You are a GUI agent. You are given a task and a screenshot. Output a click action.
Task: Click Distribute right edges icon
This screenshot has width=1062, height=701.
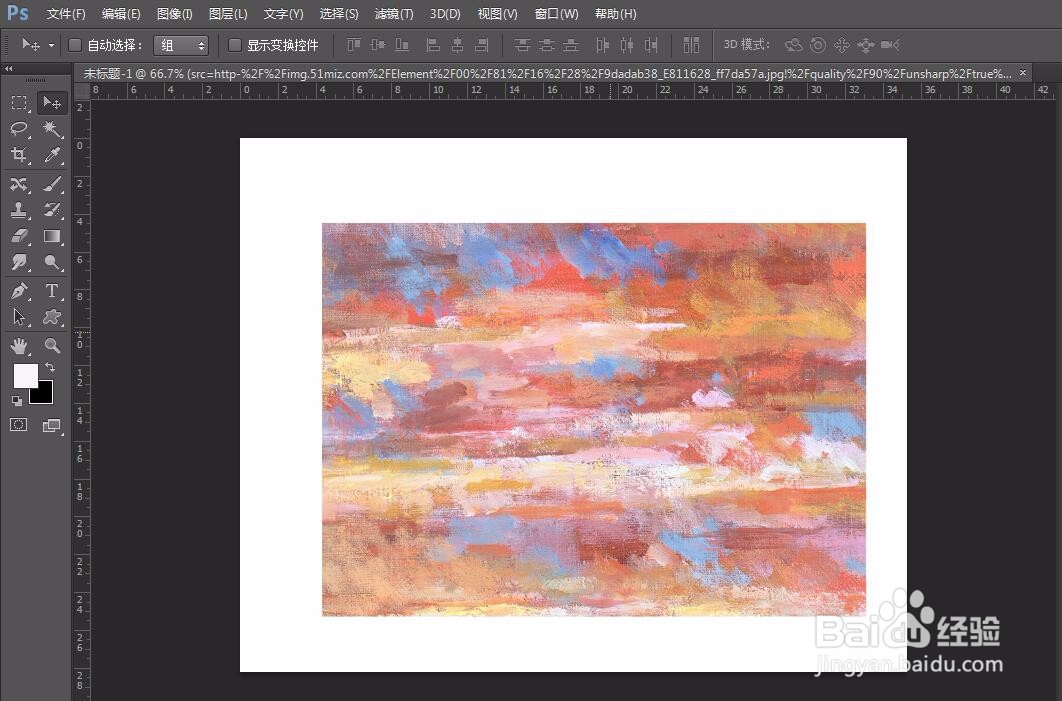click(651, 45)
